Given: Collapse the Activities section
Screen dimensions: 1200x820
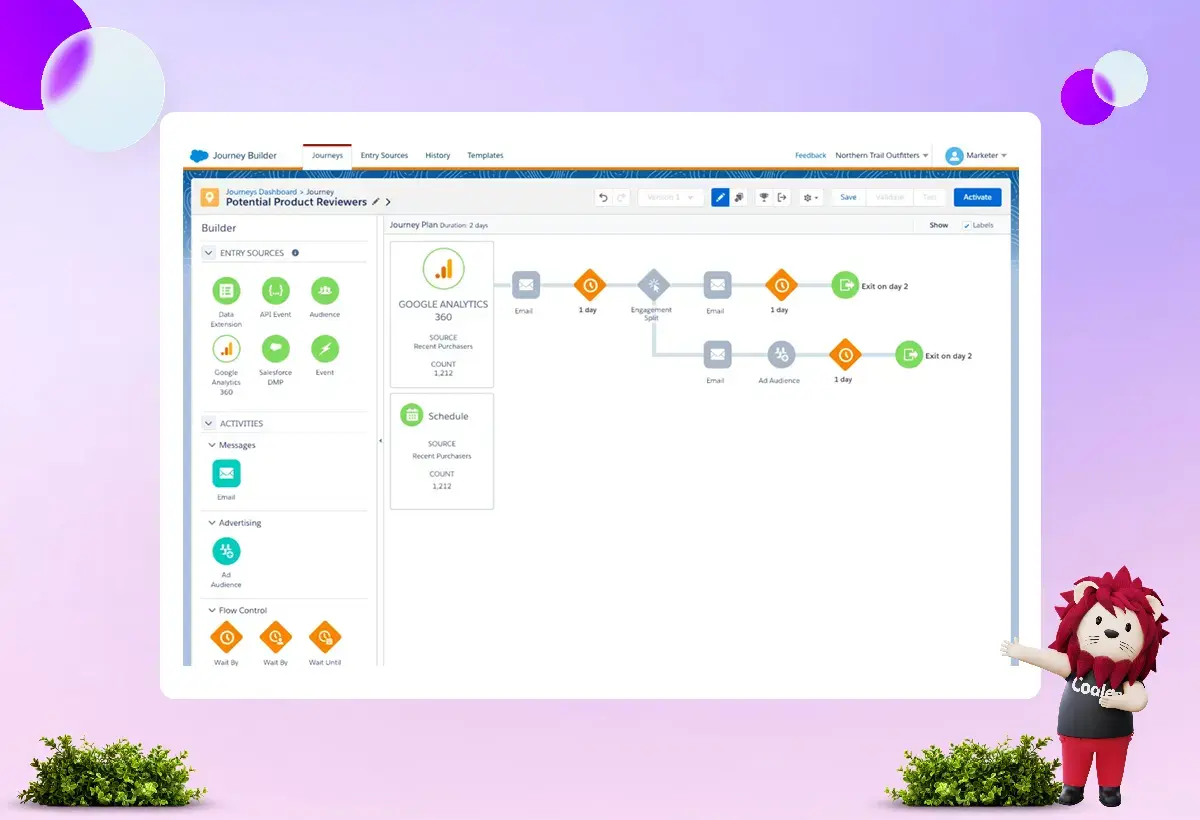Looking at the screenshot, I should point(209,423).
